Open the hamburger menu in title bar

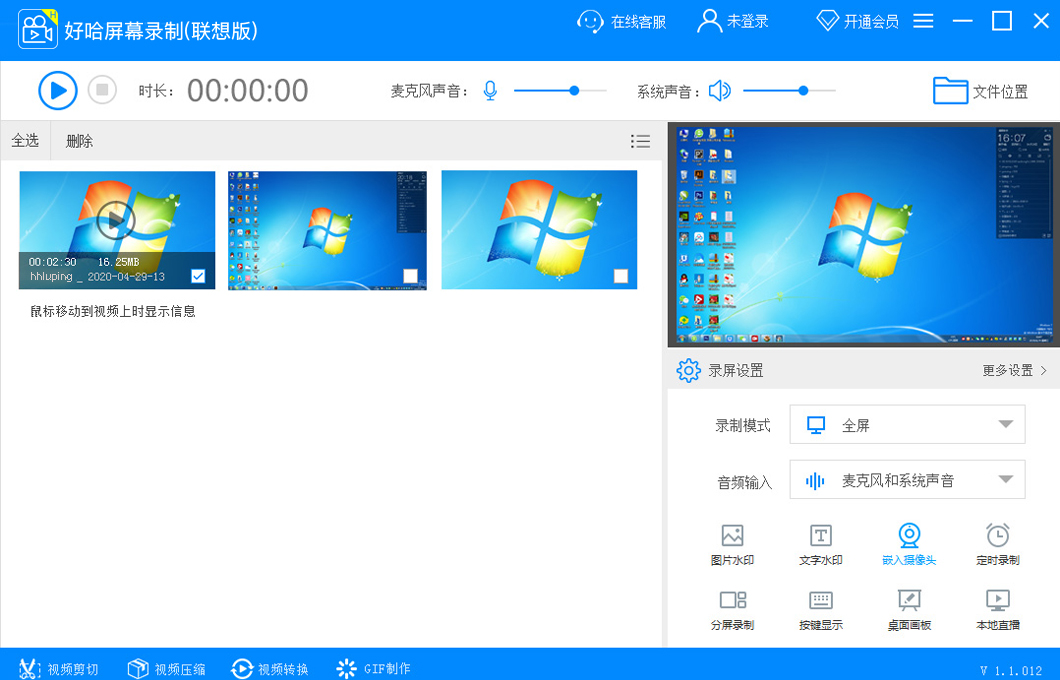[x=923, y=20]
